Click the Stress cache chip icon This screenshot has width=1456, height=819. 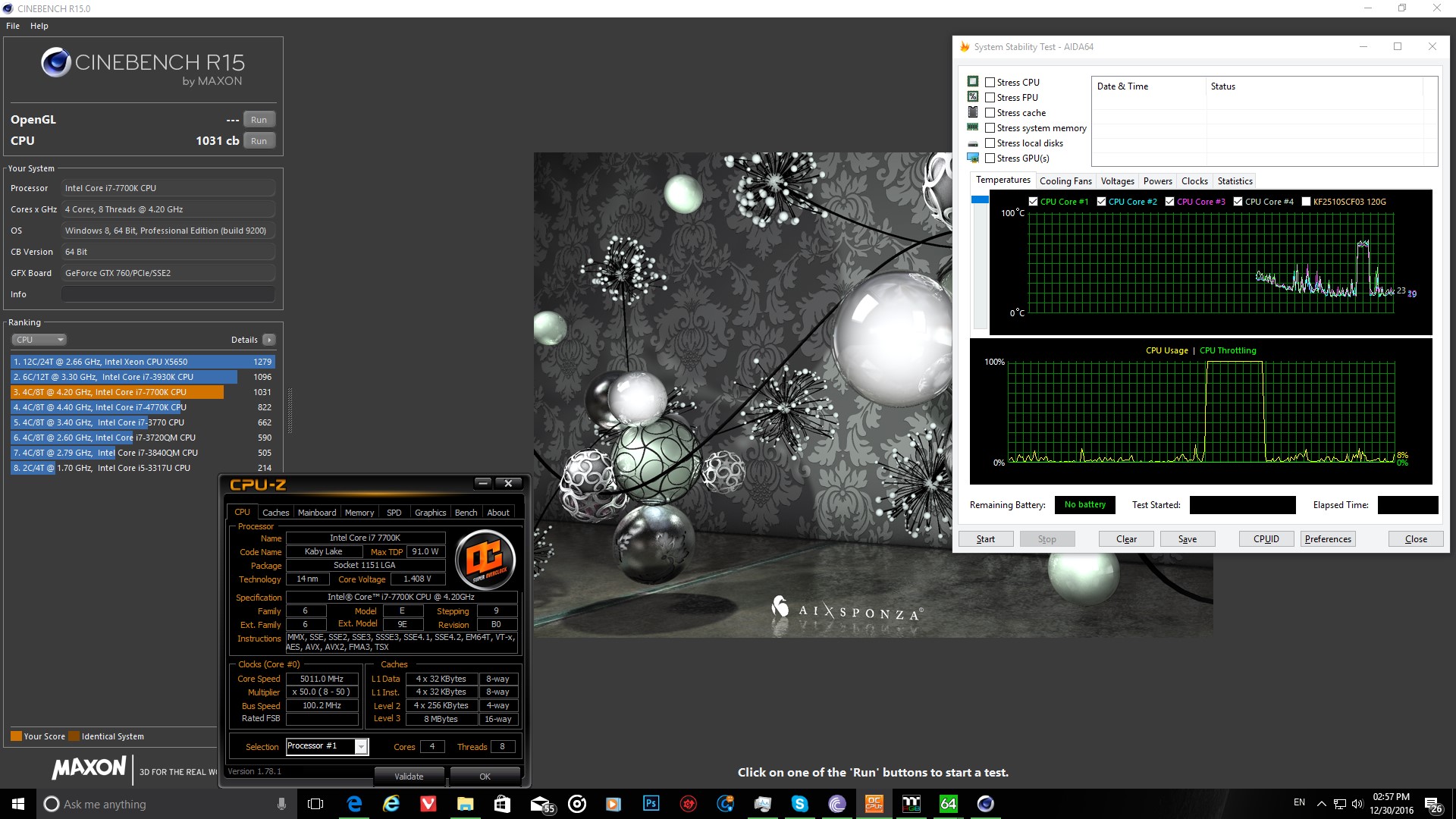(973, 111)
